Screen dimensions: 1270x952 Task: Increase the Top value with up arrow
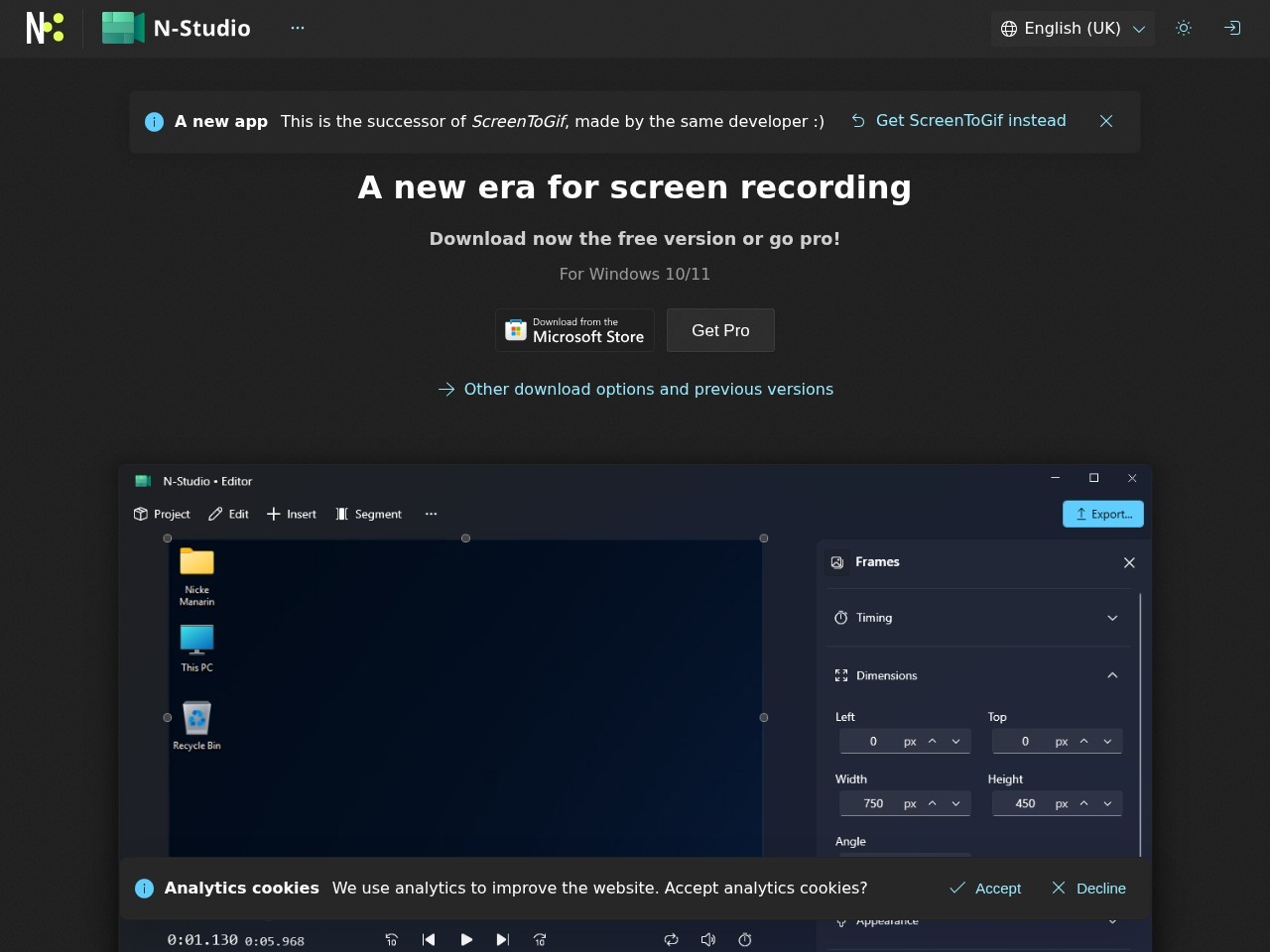click(1083, 742)
